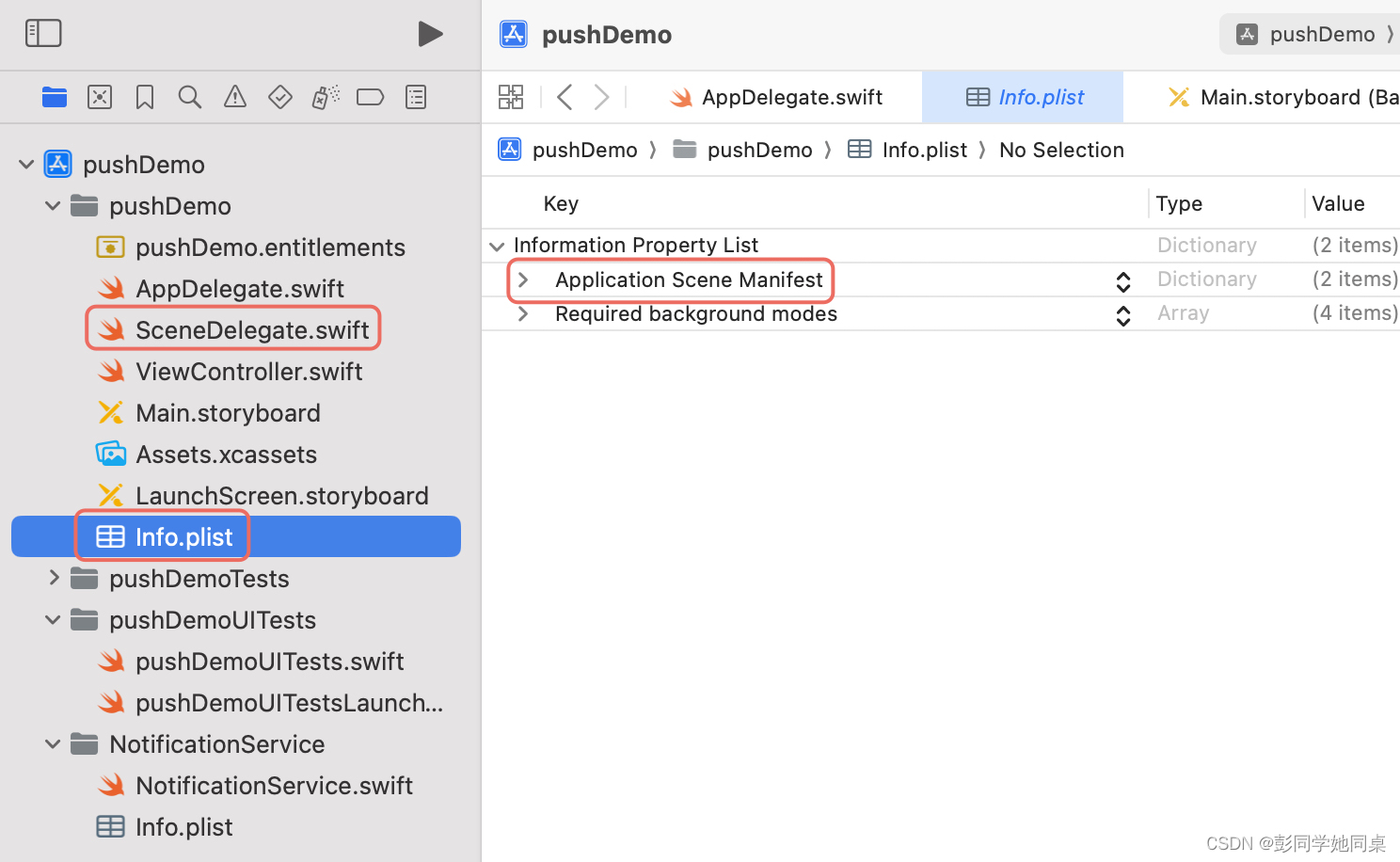Image resolution: width=1400 pixels, height=862 pixels.
Task: Expand Application Scene Manifest entry
Action: tap(523, 279)
